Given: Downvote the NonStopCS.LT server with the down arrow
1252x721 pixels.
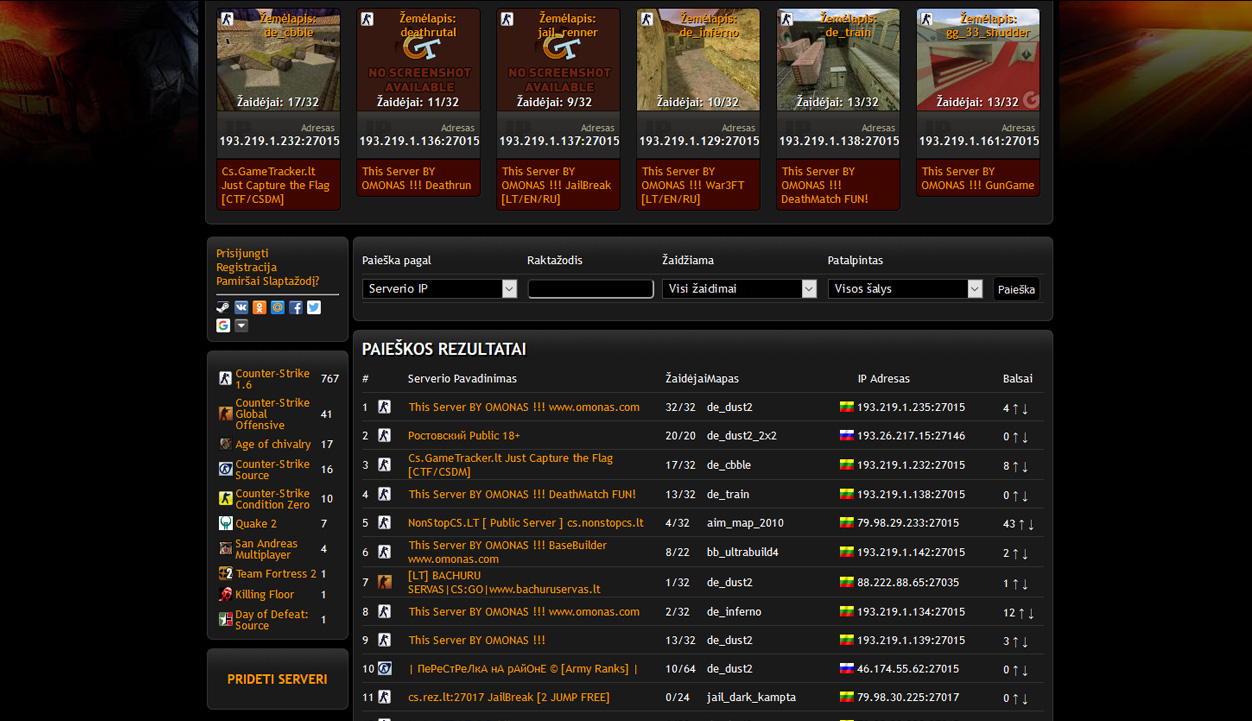Looking at the screenshot, I should pyautogui.click(x=1031, y=524).
